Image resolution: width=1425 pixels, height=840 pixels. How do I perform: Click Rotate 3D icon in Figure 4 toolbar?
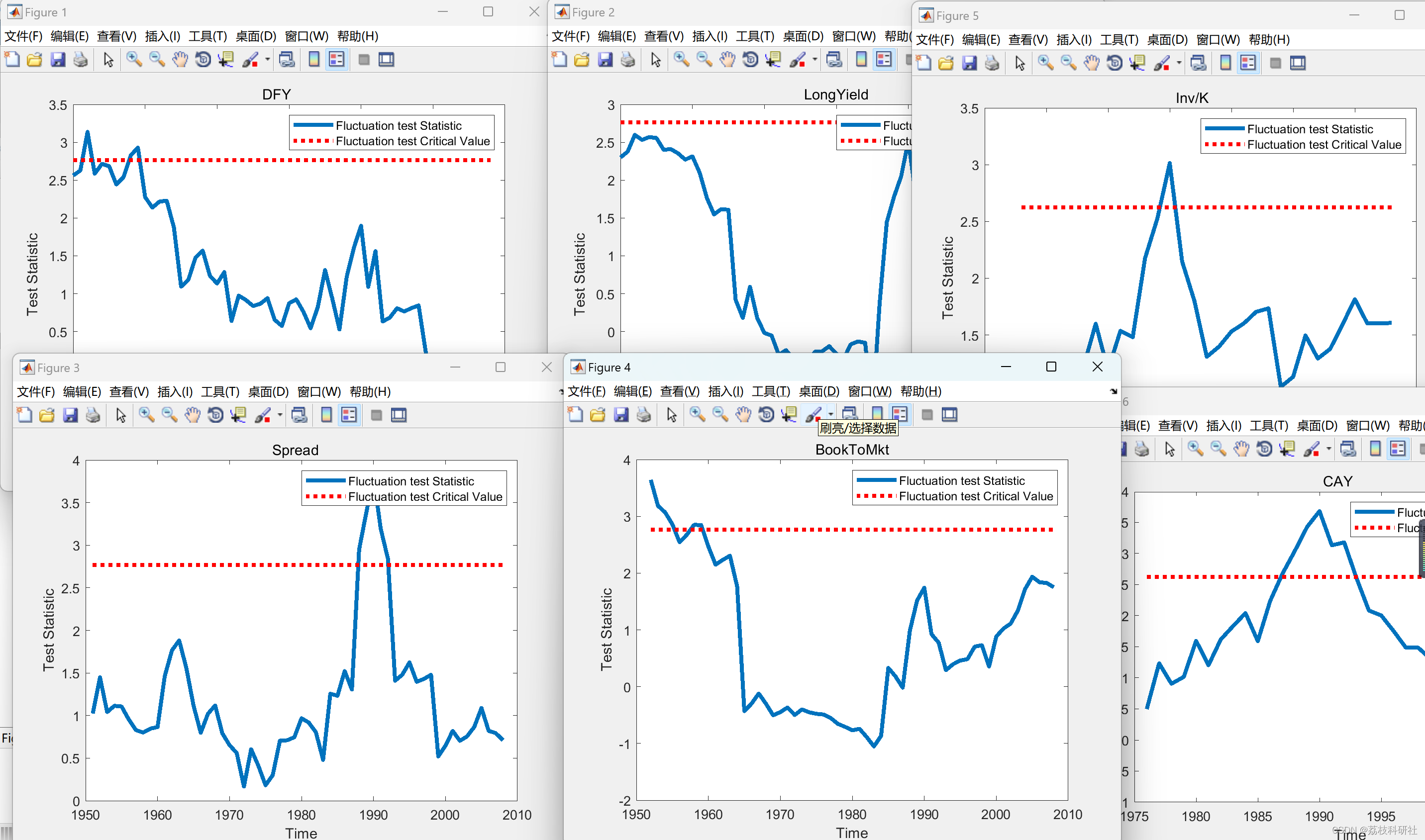766,414
